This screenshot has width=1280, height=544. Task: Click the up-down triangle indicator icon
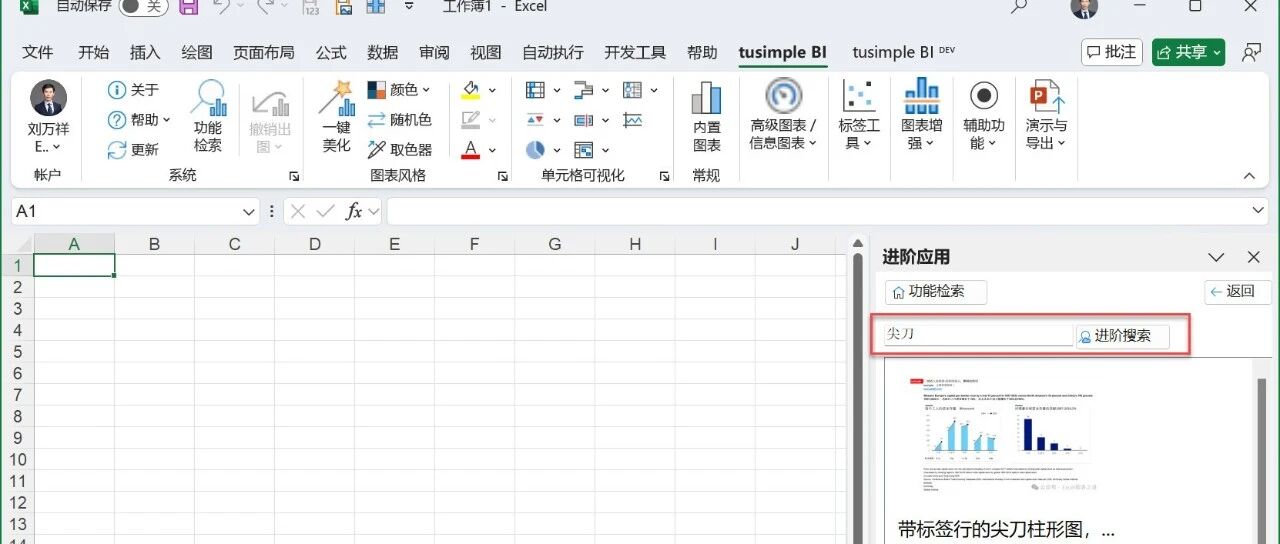[x=536, y=120]
